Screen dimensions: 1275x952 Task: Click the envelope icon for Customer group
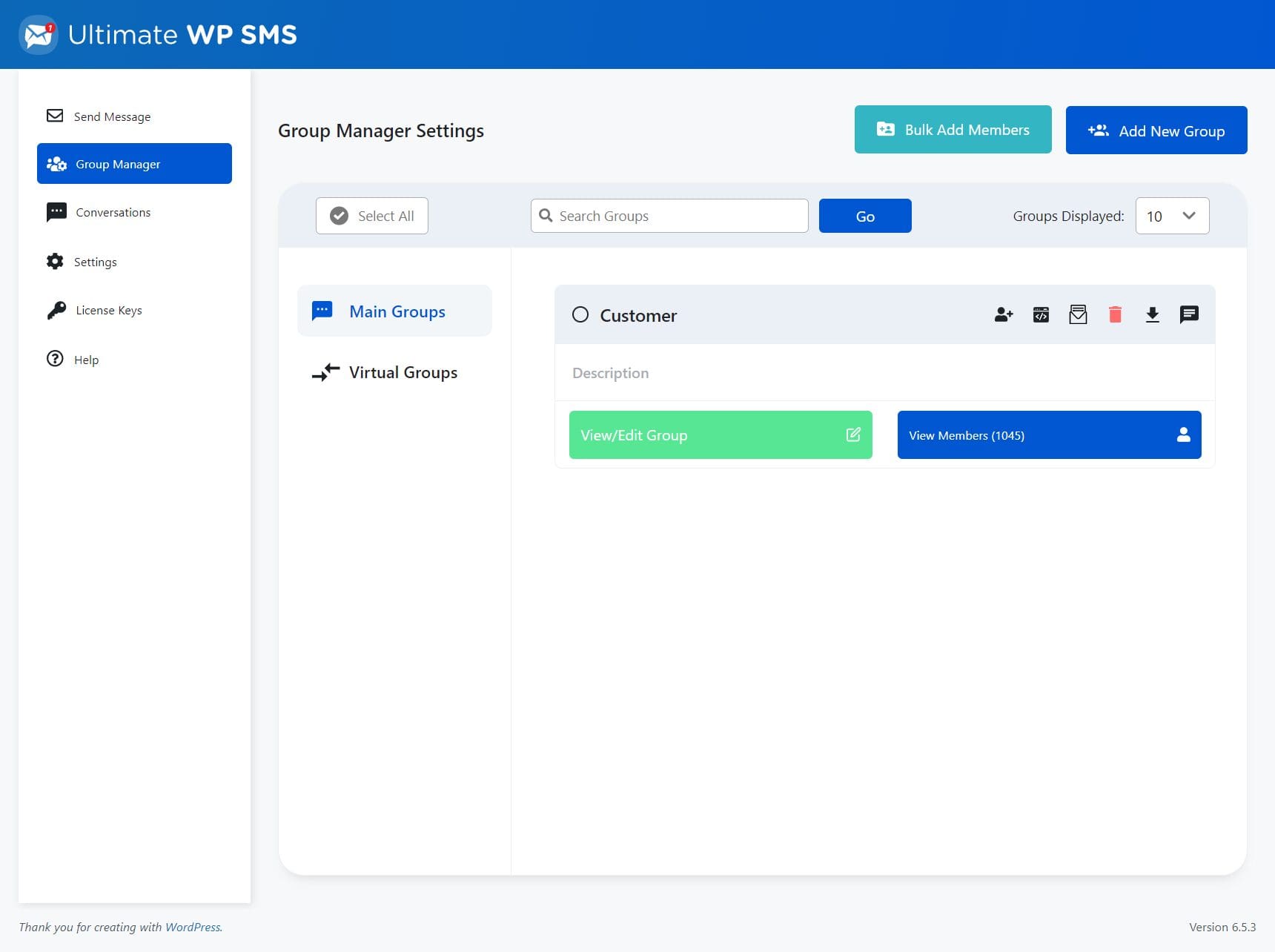pyautogui.click(x=1078, y=314)
